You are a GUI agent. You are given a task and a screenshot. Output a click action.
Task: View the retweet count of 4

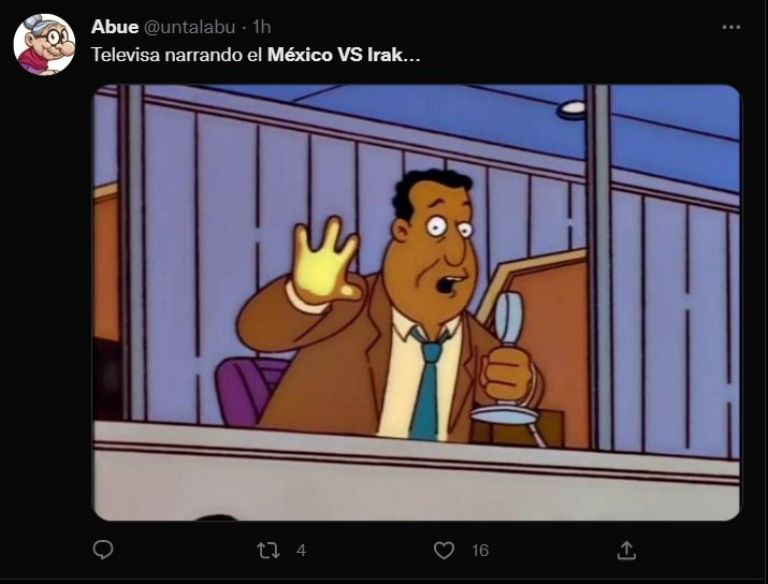point(301,551)
